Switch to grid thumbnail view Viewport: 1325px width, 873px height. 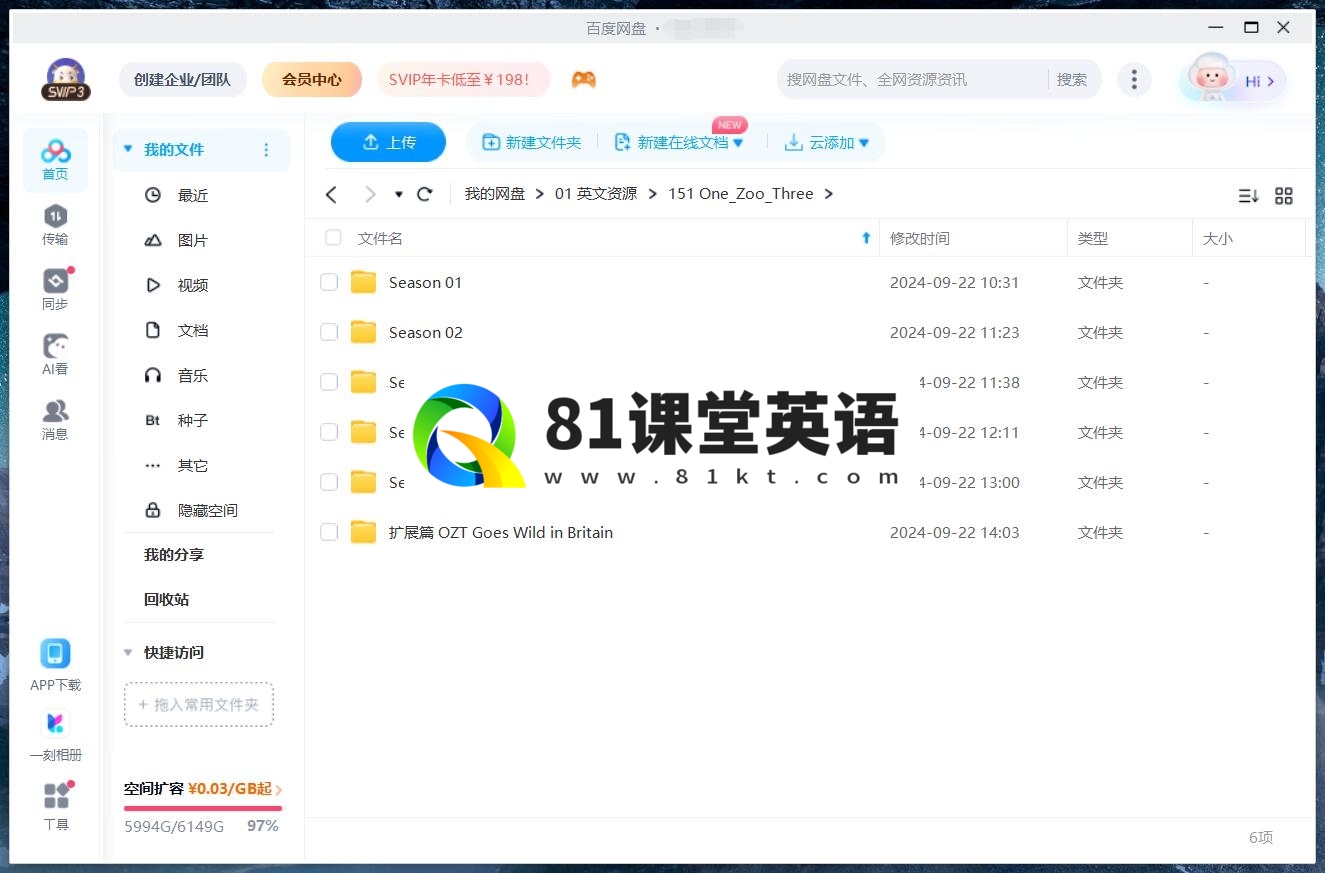pos(1284,196)
